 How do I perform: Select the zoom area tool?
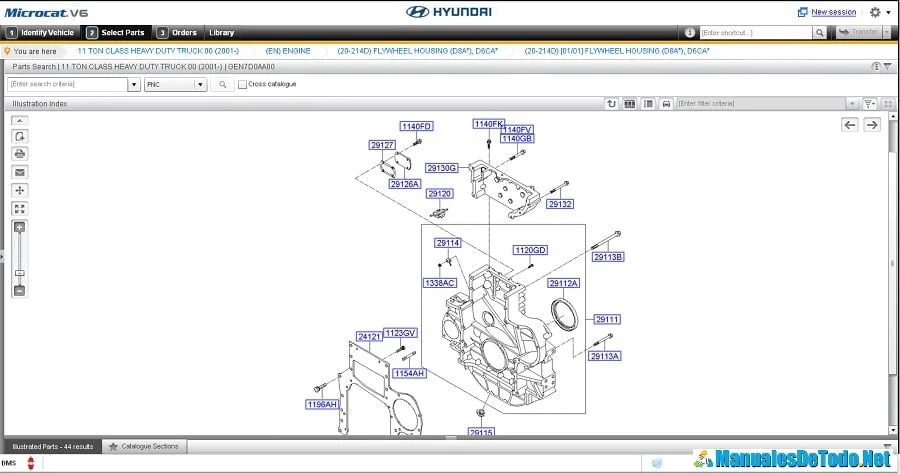pos(20,137)
